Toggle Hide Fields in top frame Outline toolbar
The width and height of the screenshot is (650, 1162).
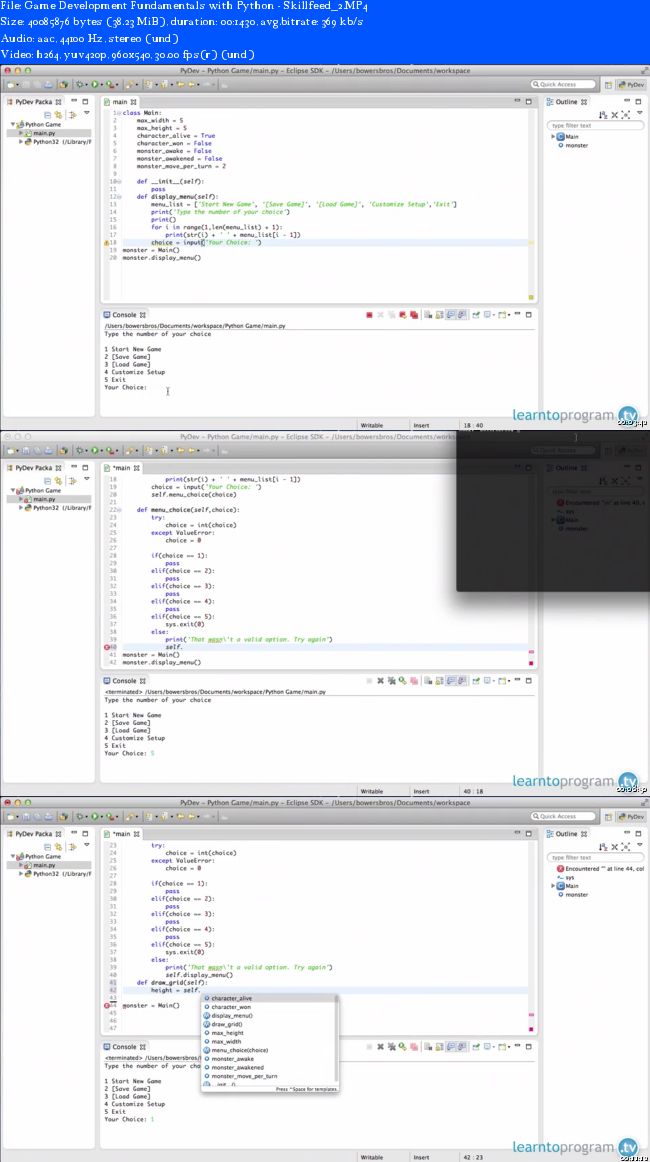tap(614, 115)
